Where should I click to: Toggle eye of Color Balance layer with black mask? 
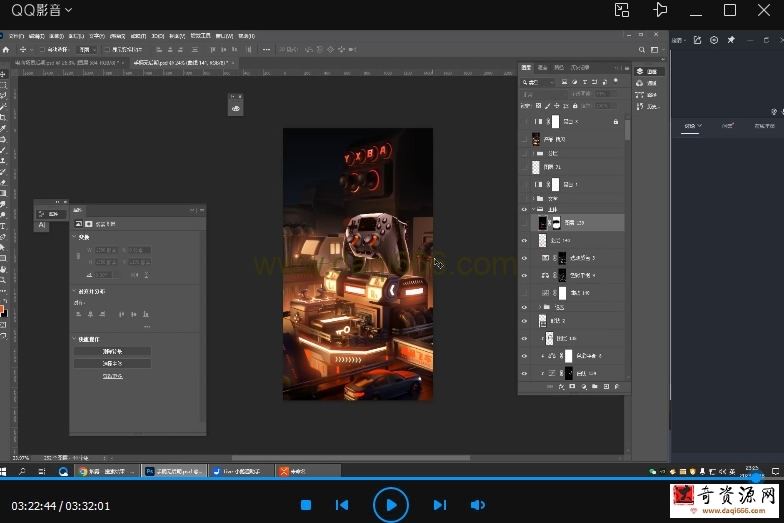(524, 276)
